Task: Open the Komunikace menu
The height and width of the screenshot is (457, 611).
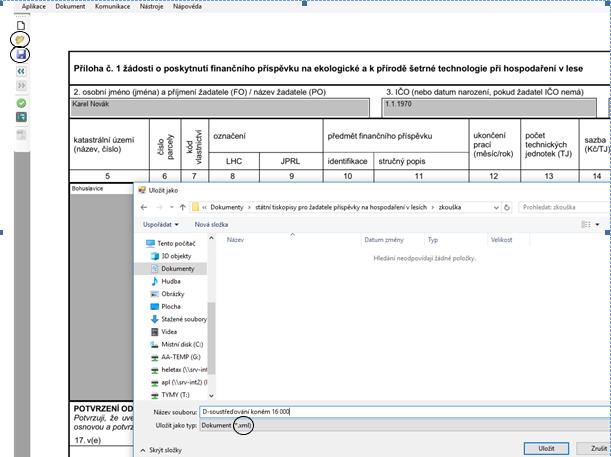Action: pos(113,7)
